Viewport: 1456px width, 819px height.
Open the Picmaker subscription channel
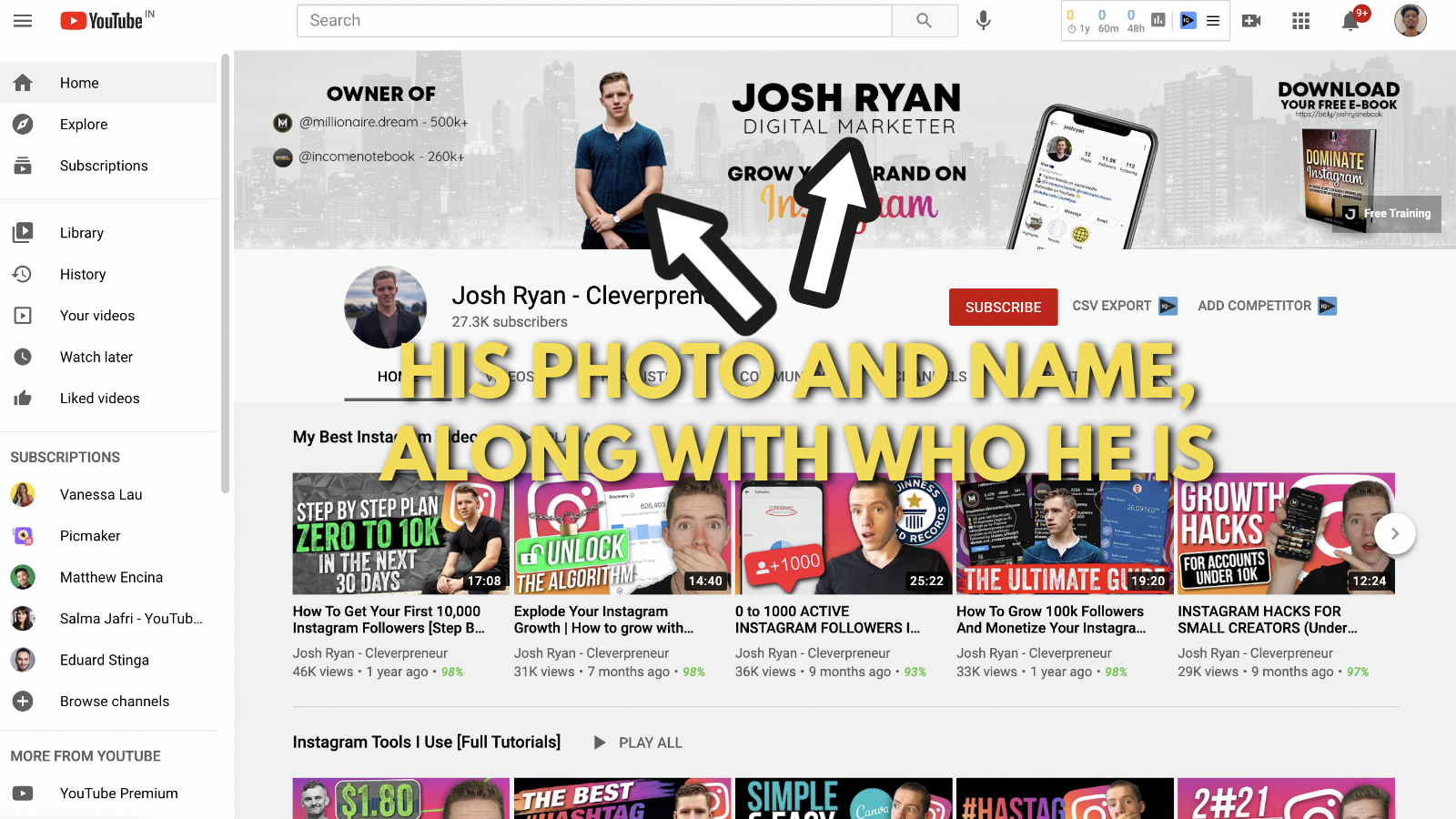point(109,536)
